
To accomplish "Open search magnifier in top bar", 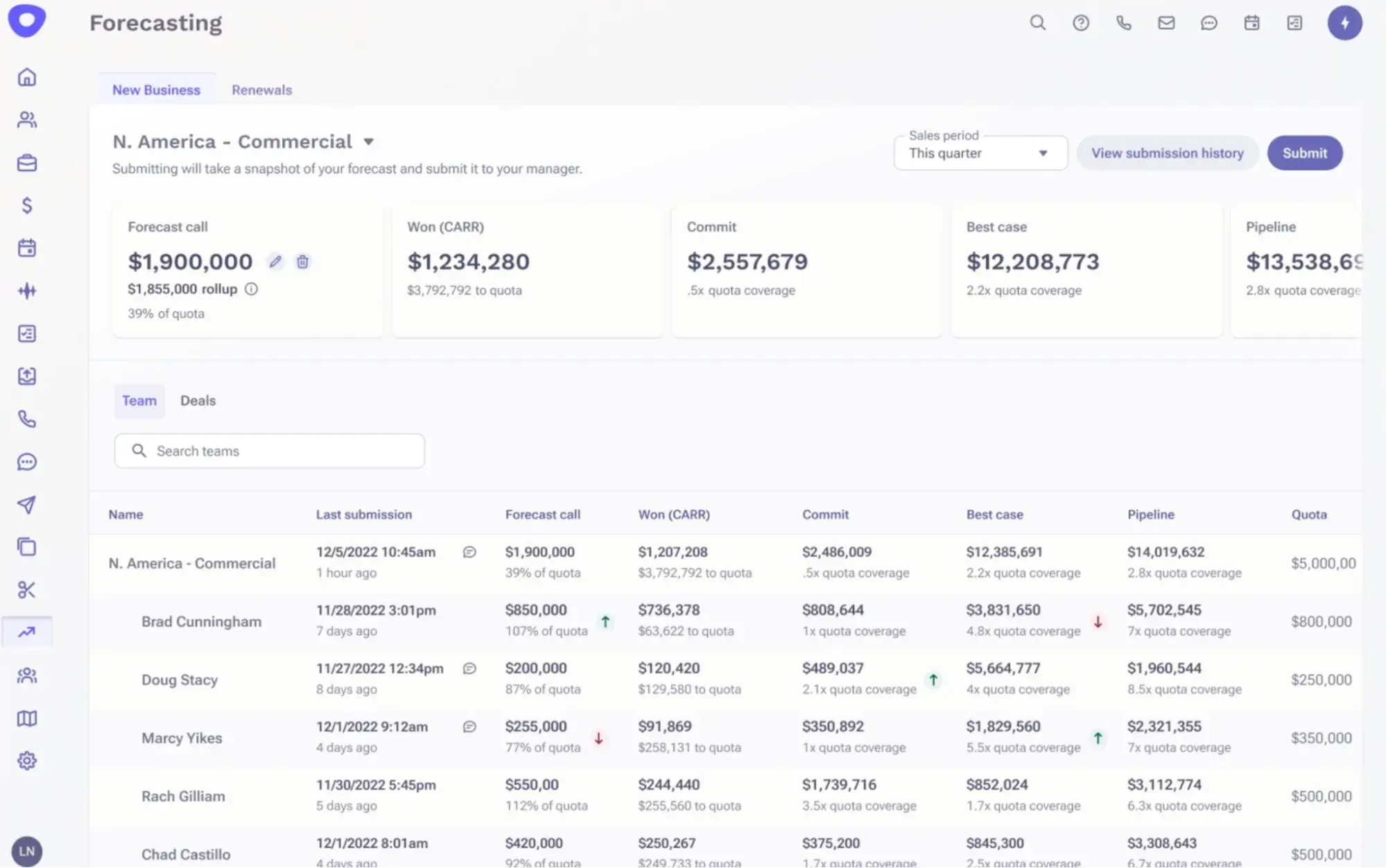I will pyautogui.click(x=1037, y=23).
